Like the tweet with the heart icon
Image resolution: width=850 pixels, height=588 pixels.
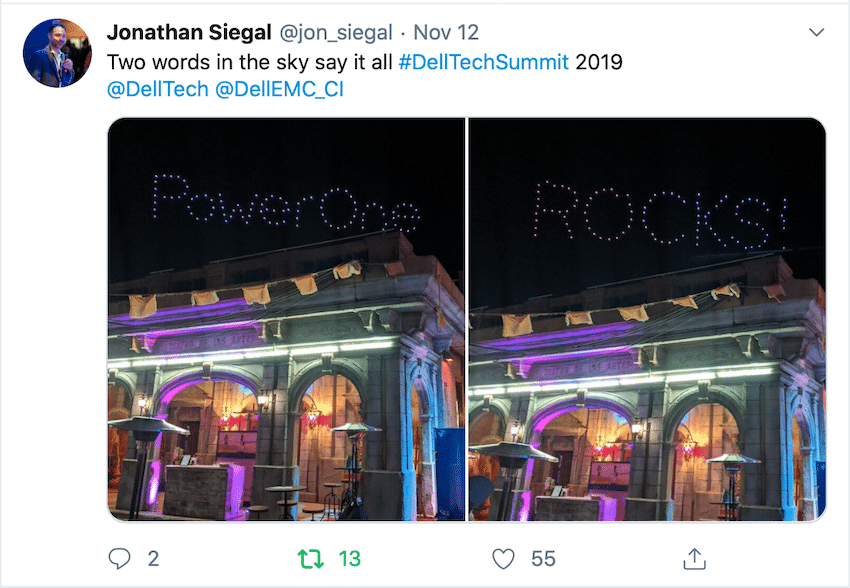[503, 559]
